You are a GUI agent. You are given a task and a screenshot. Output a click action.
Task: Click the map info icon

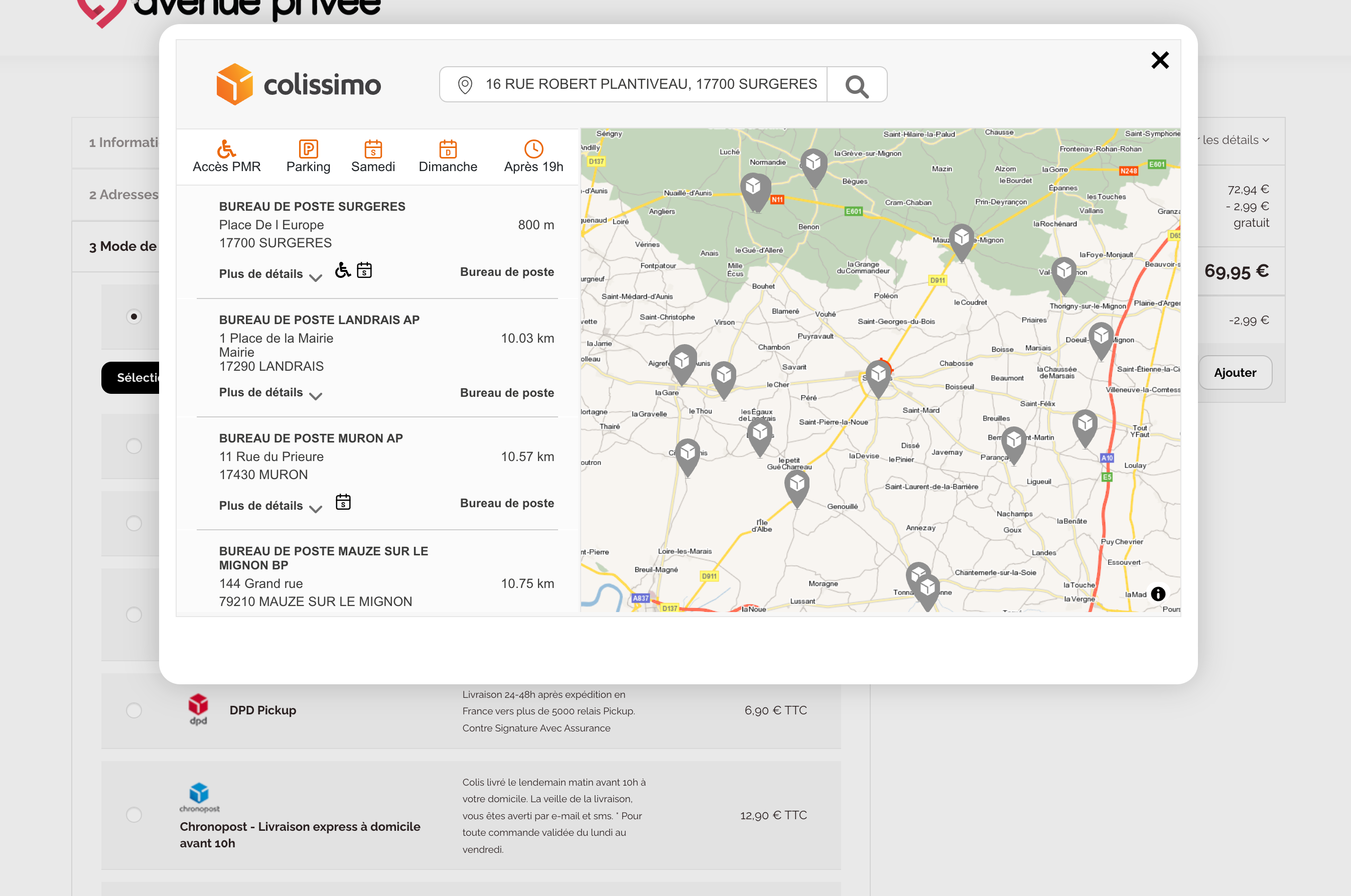pyautogui.click(x=1158, y=593)
